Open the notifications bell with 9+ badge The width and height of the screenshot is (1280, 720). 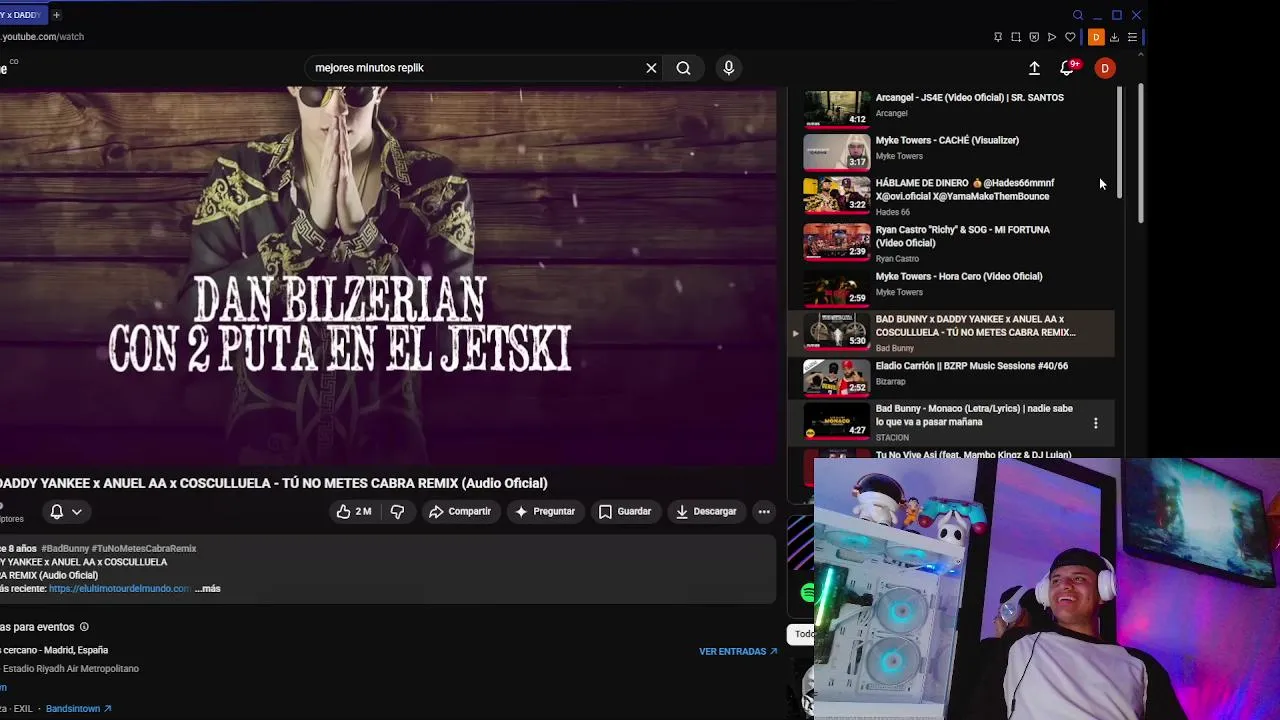click(x=1067, y=68)
